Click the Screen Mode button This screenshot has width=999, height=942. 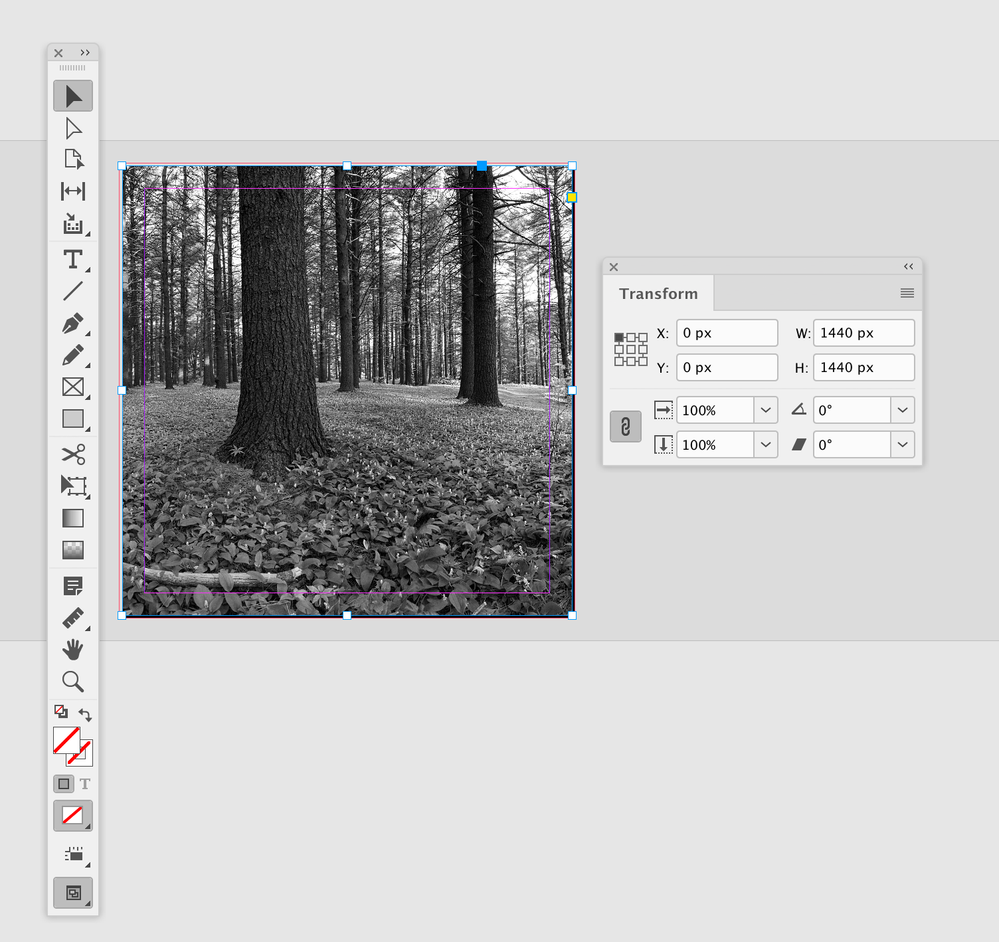(x=73, y=893)
